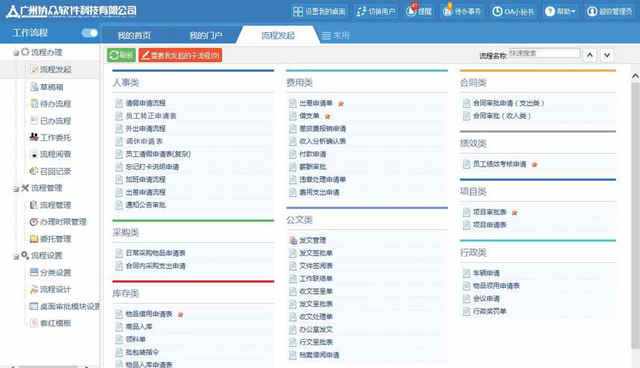The height and width of the screenshot is (368, 640).
Task: Click the up chevron beside the search box
Action: click(x=589, y=55)
